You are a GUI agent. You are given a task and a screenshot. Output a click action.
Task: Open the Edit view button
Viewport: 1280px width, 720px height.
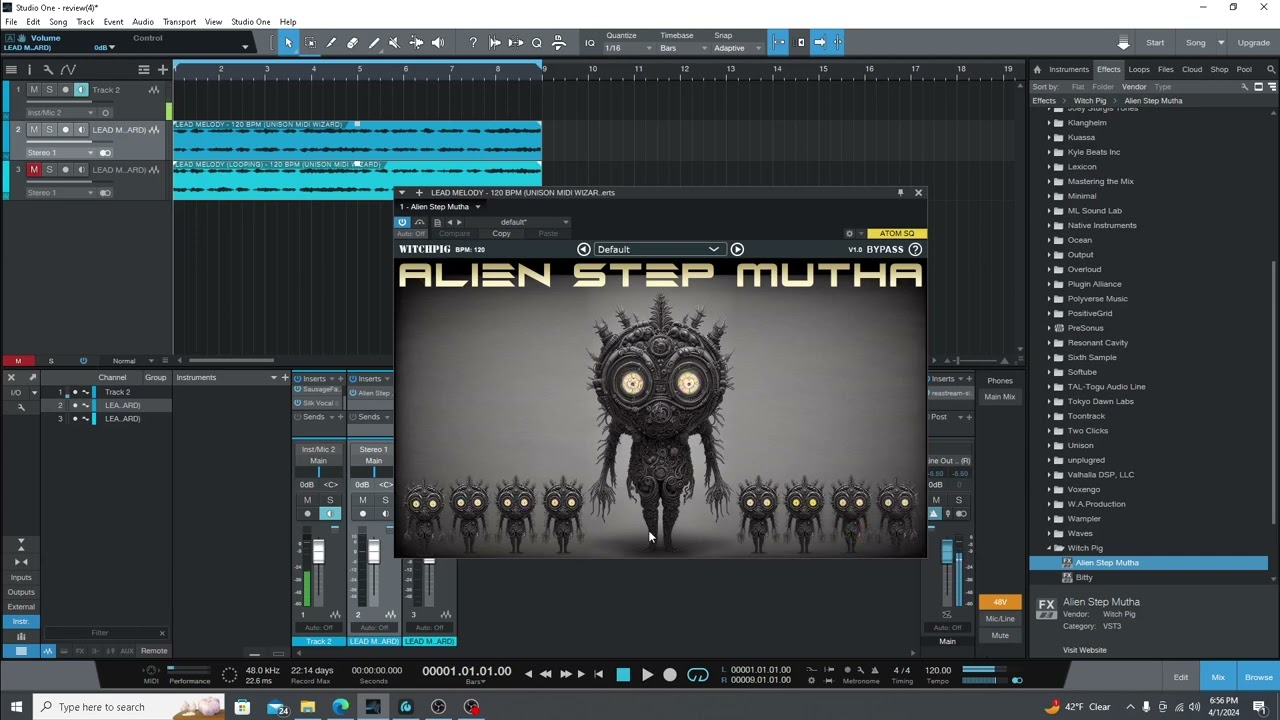[1181, 677]
